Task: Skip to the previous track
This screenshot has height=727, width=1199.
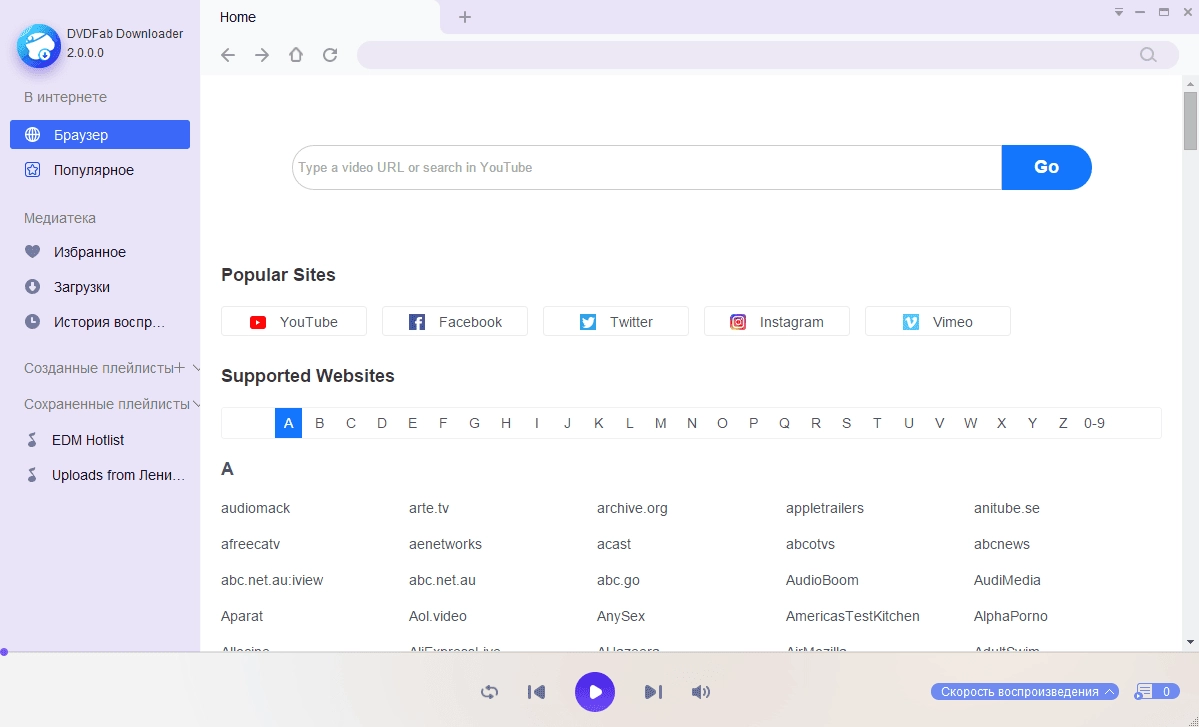Action: pyautogui.click(x=537, y=692)
